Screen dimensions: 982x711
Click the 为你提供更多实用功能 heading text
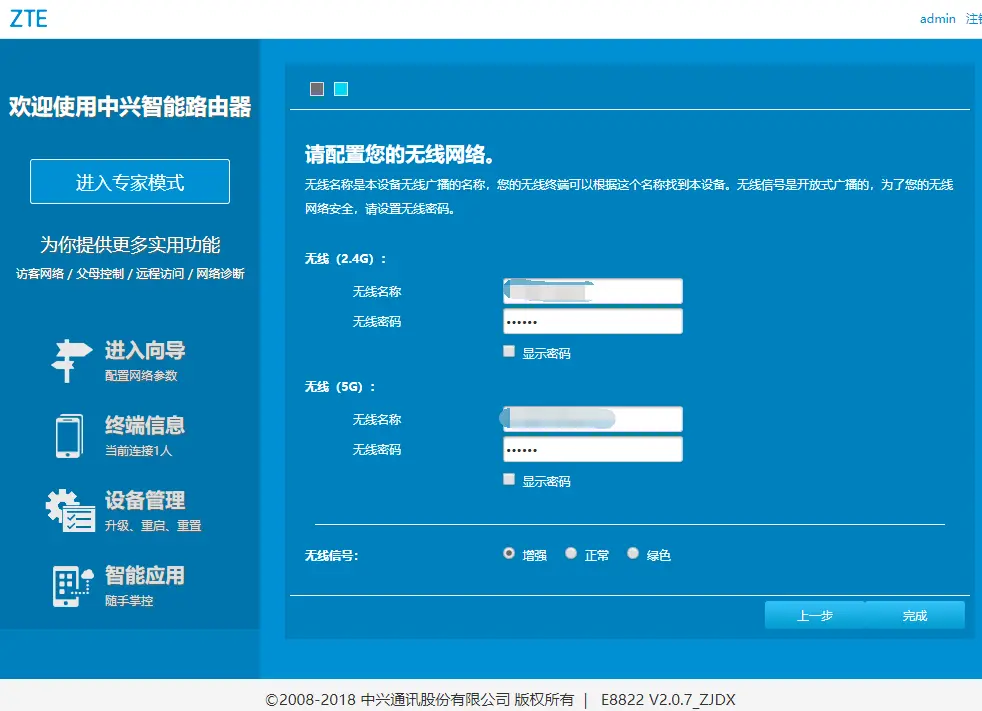click(x=130, y=245)
